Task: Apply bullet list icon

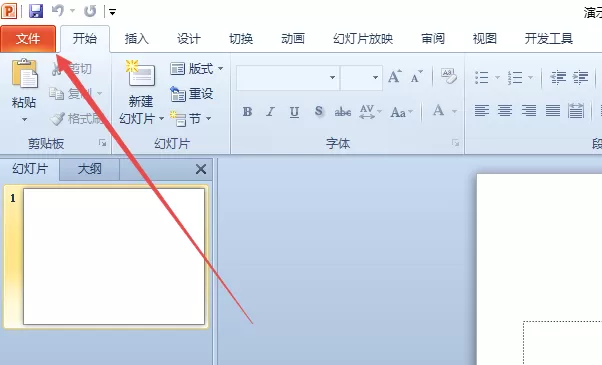Action: pos(481,77)
